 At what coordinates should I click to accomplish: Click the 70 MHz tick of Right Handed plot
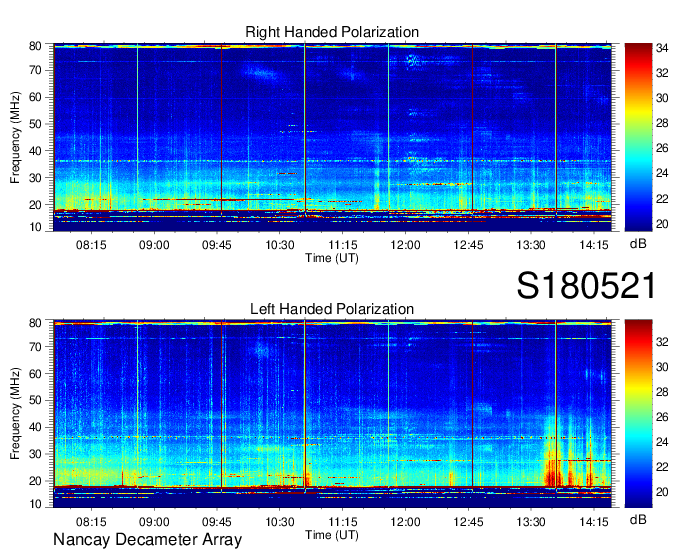(x=35, y=70)
